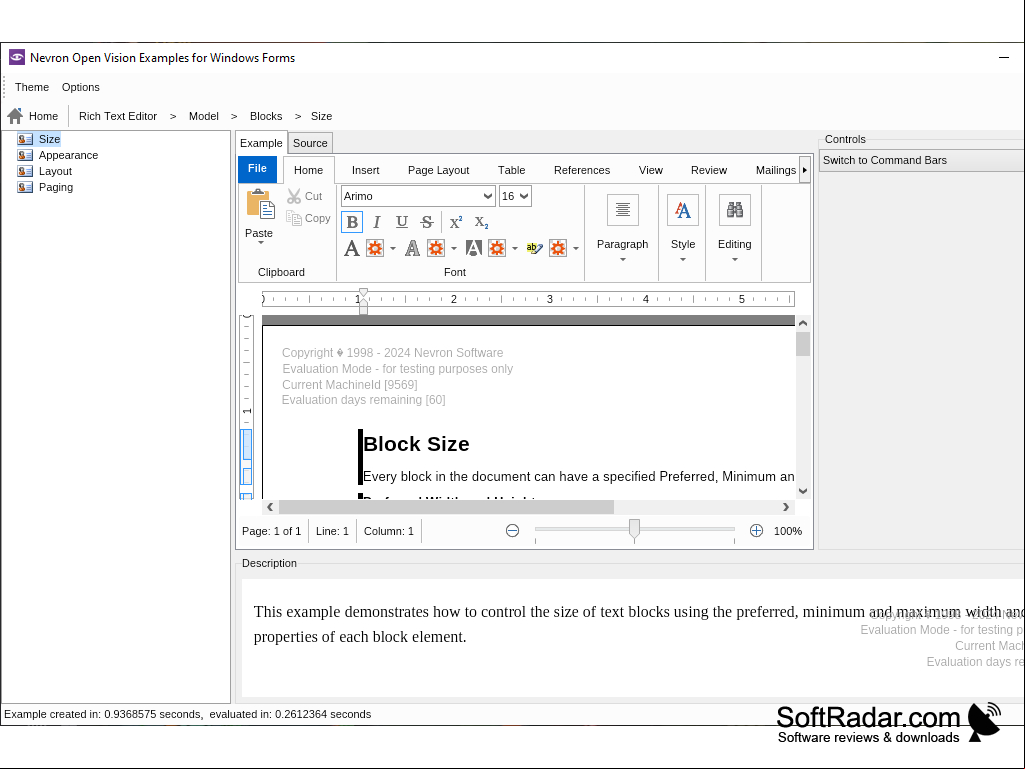Open the Options menu
The width and height of the screenshot is (1025, 769).
pos(81,87)
